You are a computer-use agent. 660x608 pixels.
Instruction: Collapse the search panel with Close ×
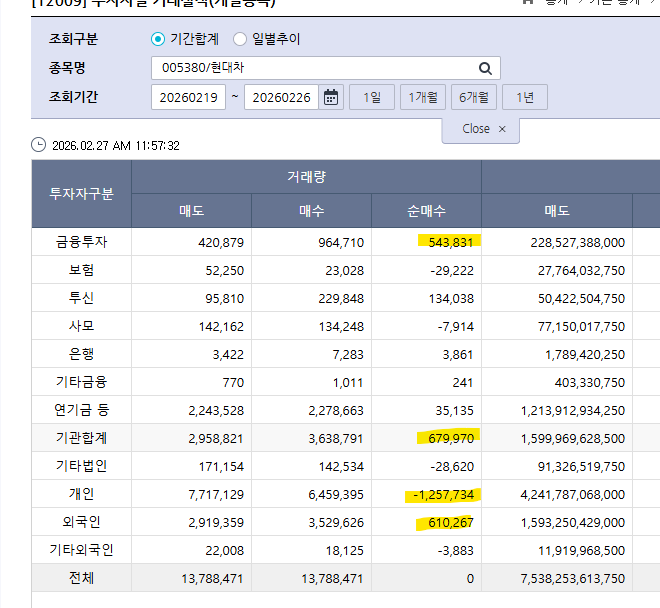(x=484, y=129)
